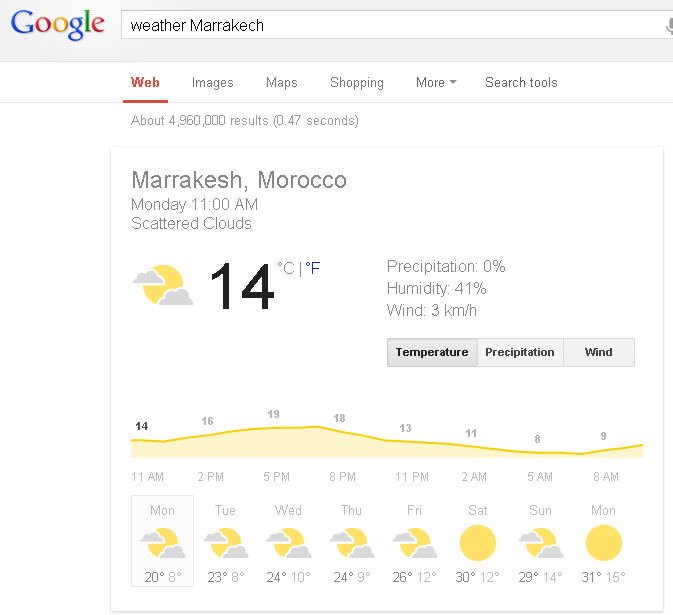
Task: Select Saturday's sunny forecast icon
Action: [x=478, y=543]
